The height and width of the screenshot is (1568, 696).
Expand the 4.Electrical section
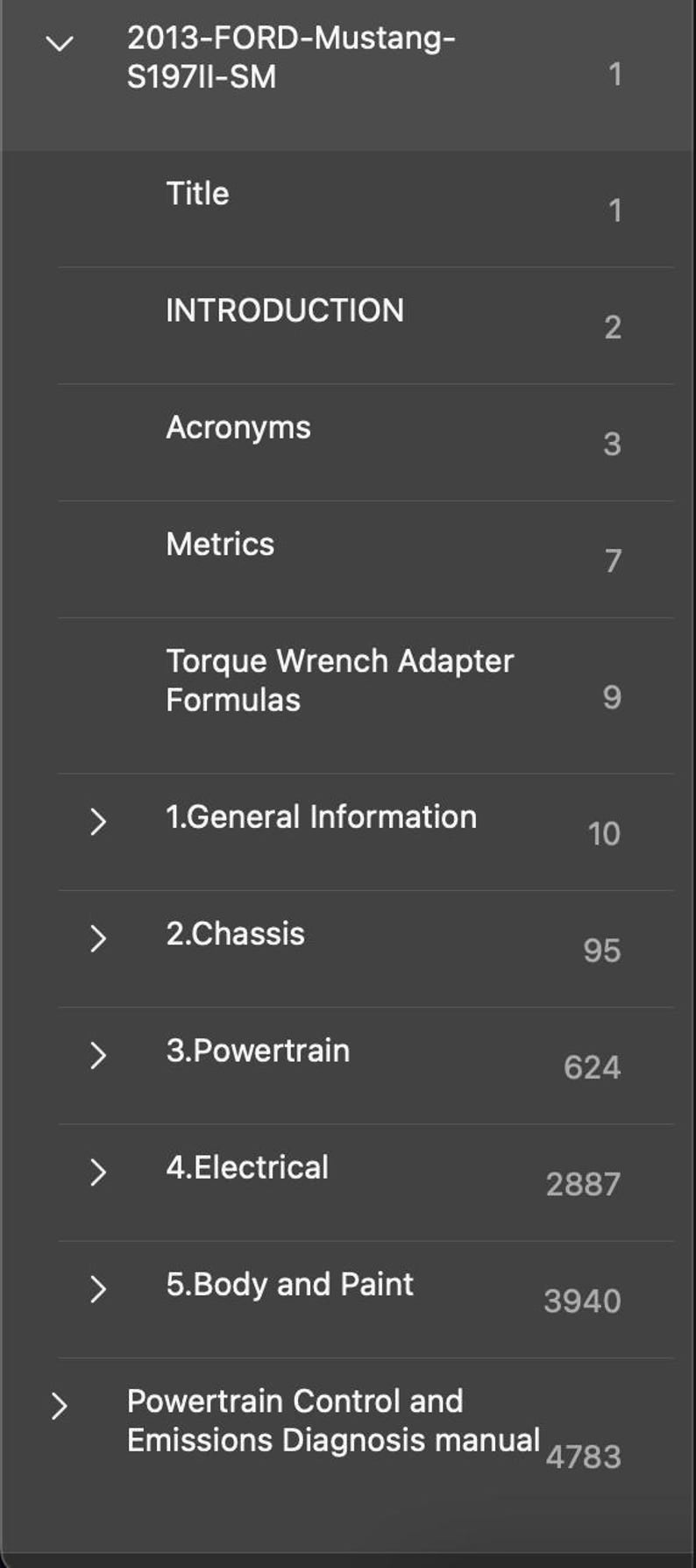[97, 1172]
